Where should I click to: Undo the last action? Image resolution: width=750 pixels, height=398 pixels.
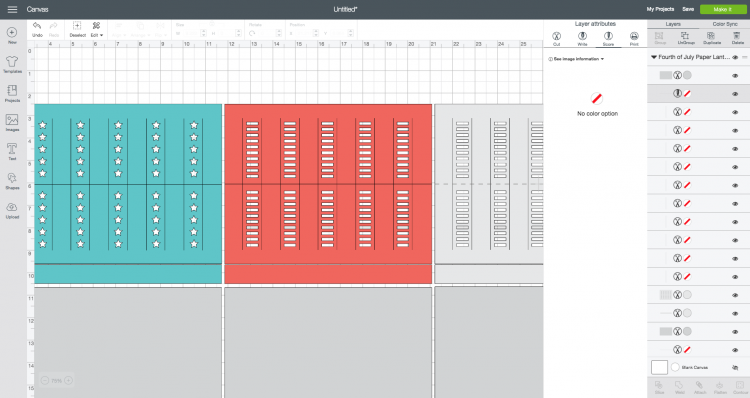pyautogui.click(x=37, y=30)
